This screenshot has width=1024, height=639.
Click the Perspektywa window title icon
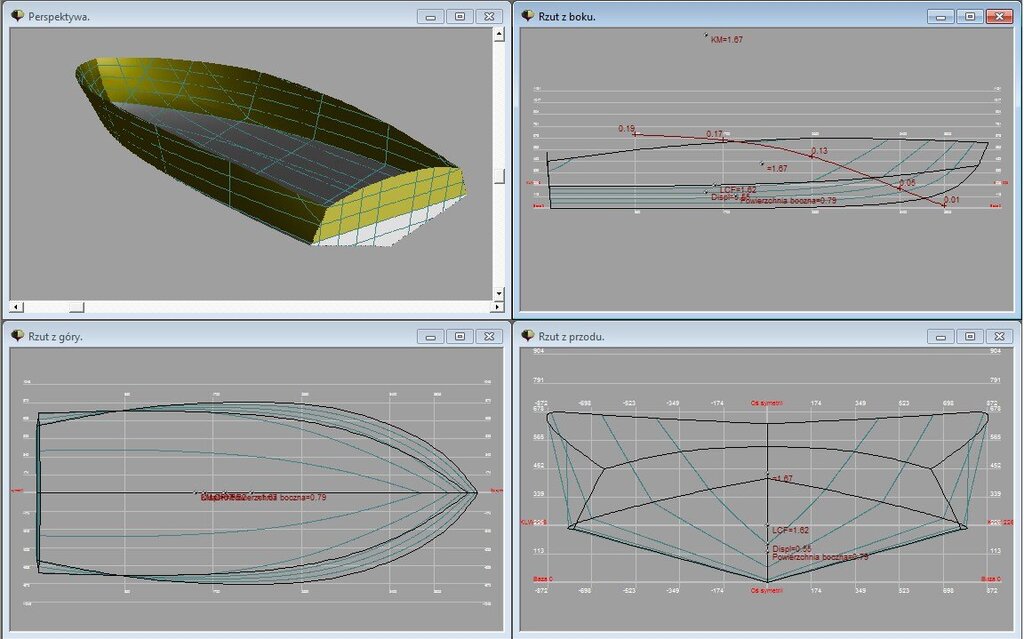[18, 16]
